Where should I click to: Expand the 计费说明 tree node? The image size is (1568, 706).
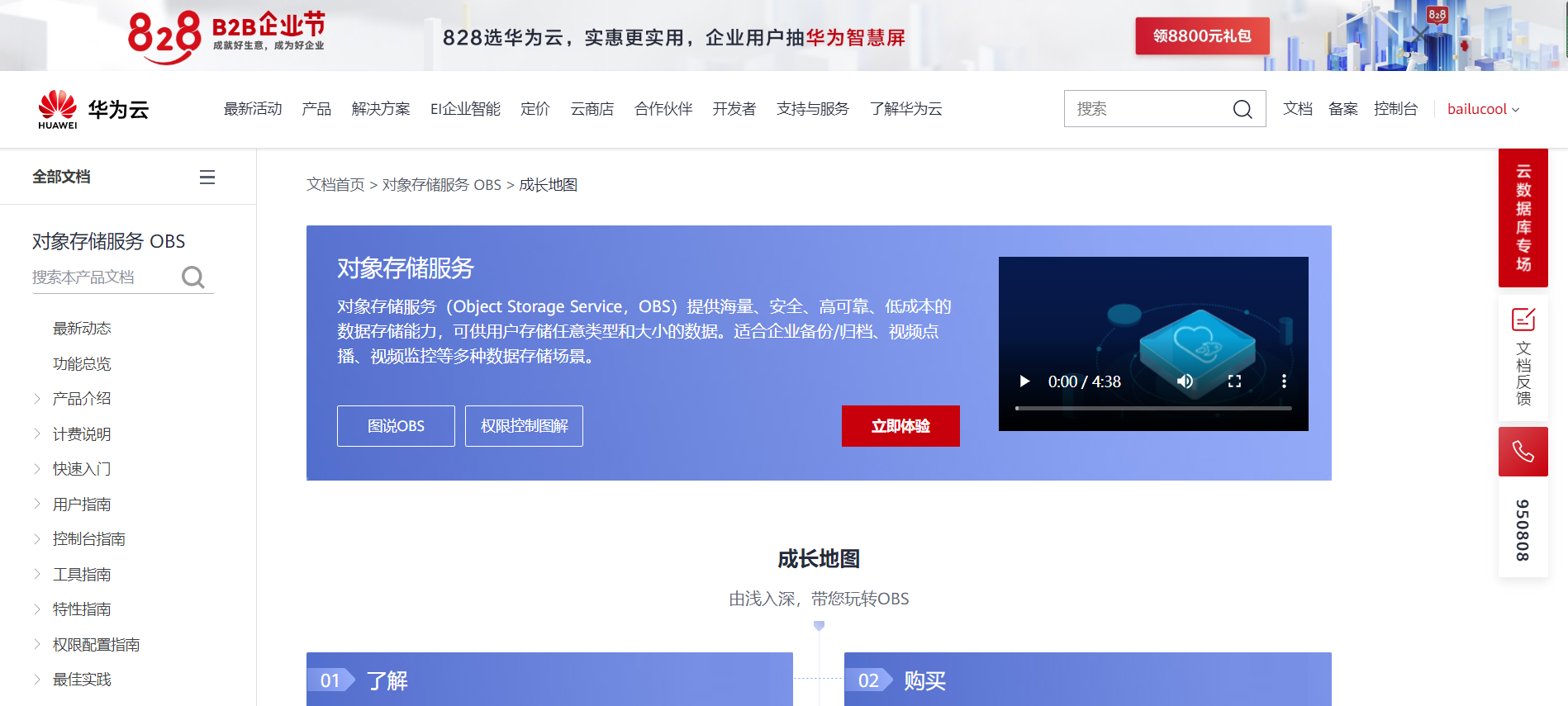(37, 434)
